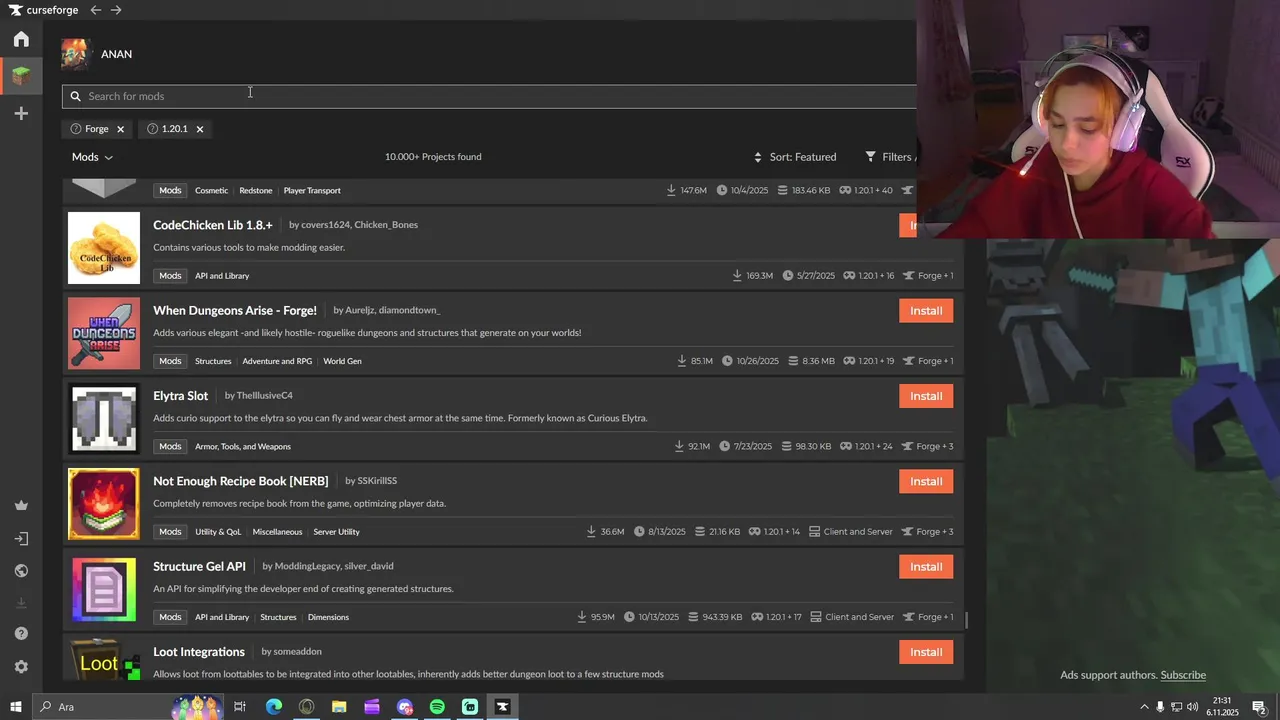The width and height of the screenshot is (1280, 720).
Task: Open CodeChicken Lib 1.8.+ mod page
Action: pyautogui.click(x=212, y=225)
